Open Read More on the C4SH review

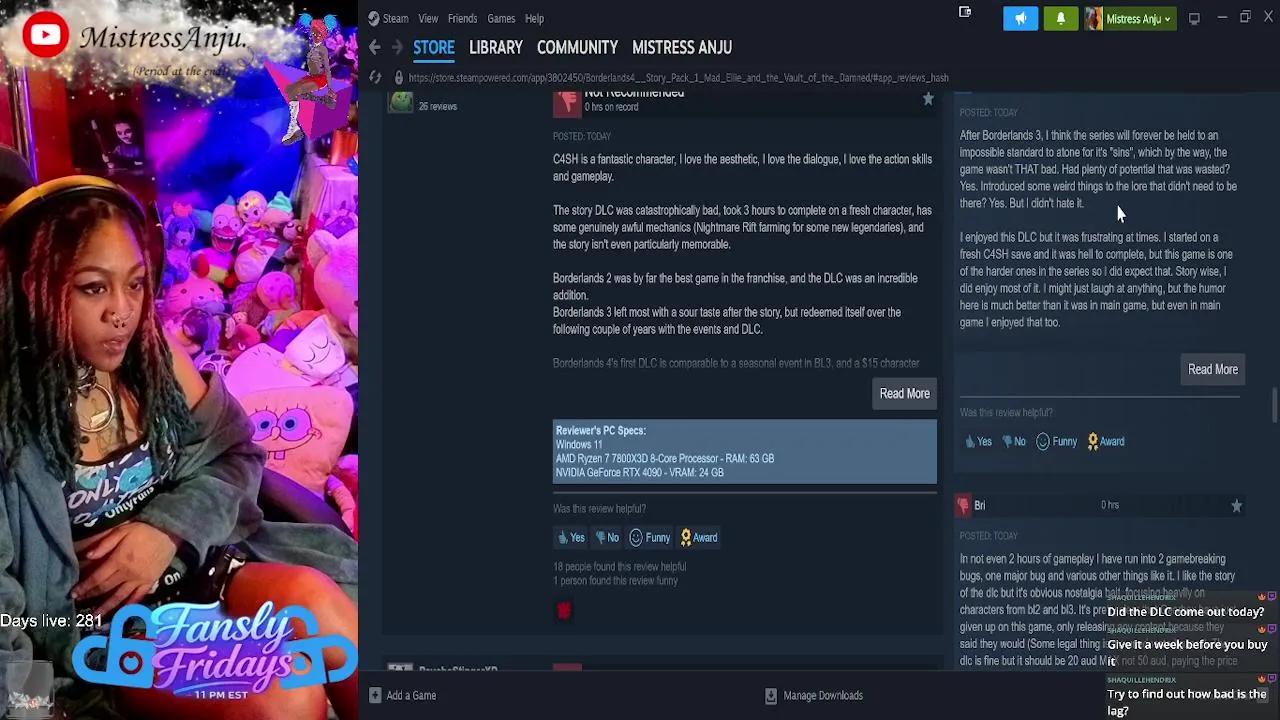coord(904,393)
